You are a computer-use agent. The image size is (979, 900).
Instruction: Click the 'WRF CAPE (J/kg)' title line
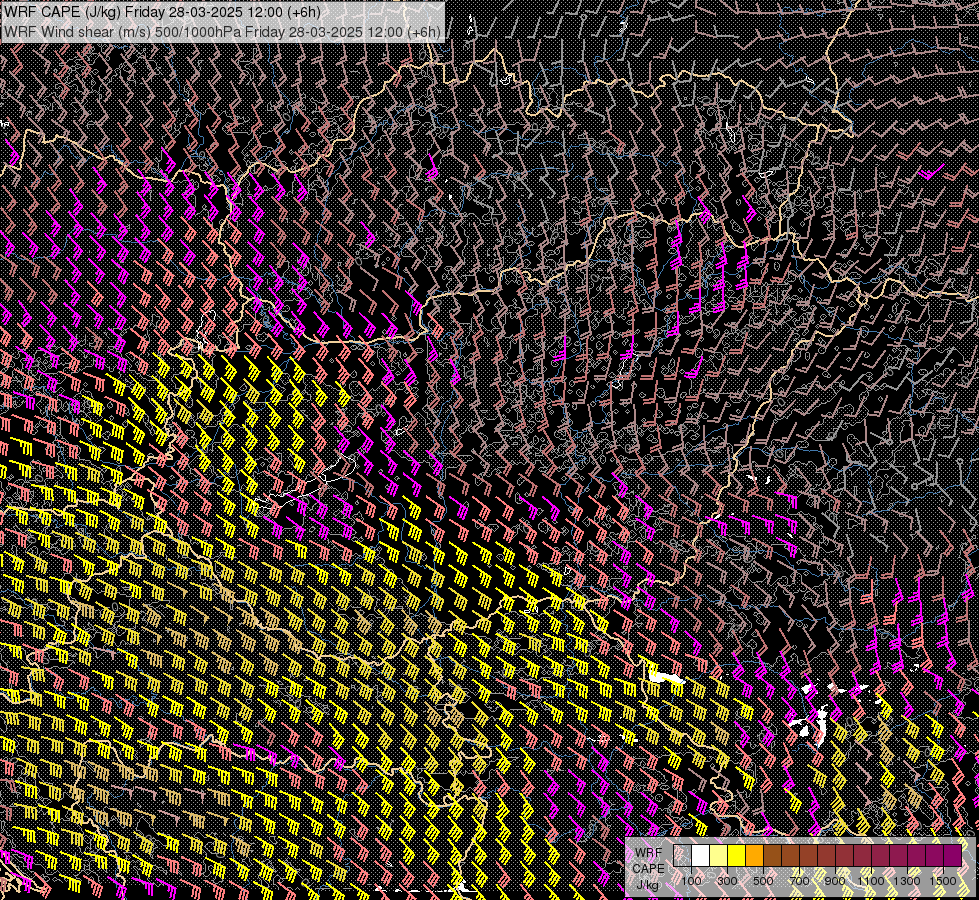click(162, 12)
